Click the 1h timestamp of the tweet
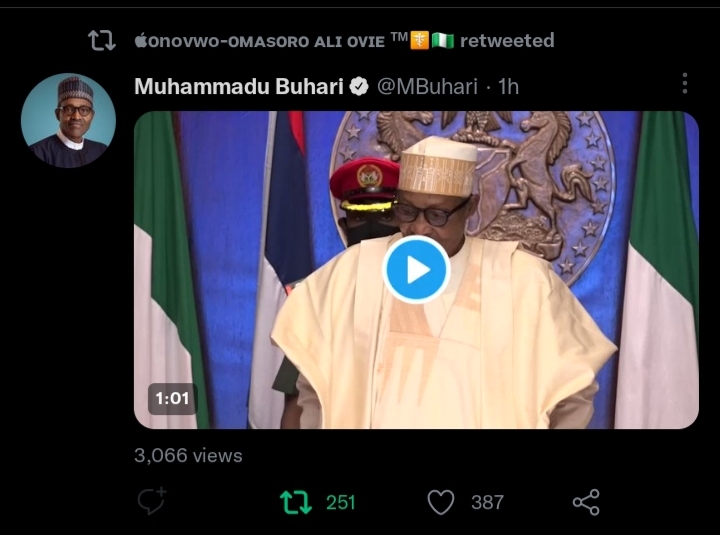This screenshot has height=535, width=720. (508, 87)
